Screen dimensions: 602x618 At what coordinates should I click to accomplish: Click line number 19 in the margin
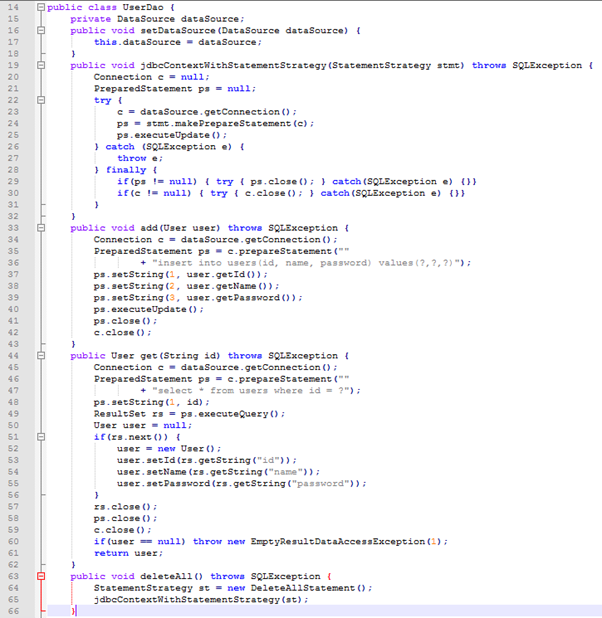pyautogui.click(x=13, y=65)
